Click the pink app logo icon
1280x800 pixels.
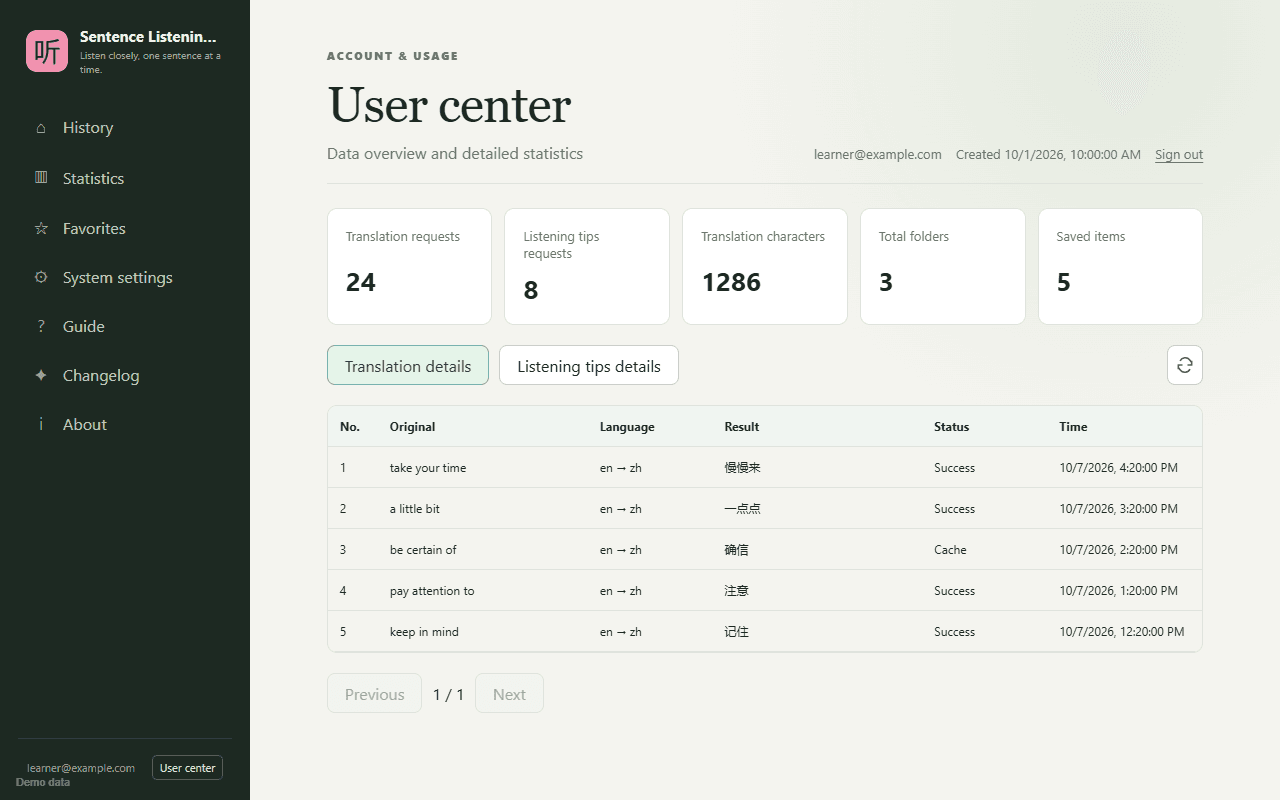click(x=47, y=51)
